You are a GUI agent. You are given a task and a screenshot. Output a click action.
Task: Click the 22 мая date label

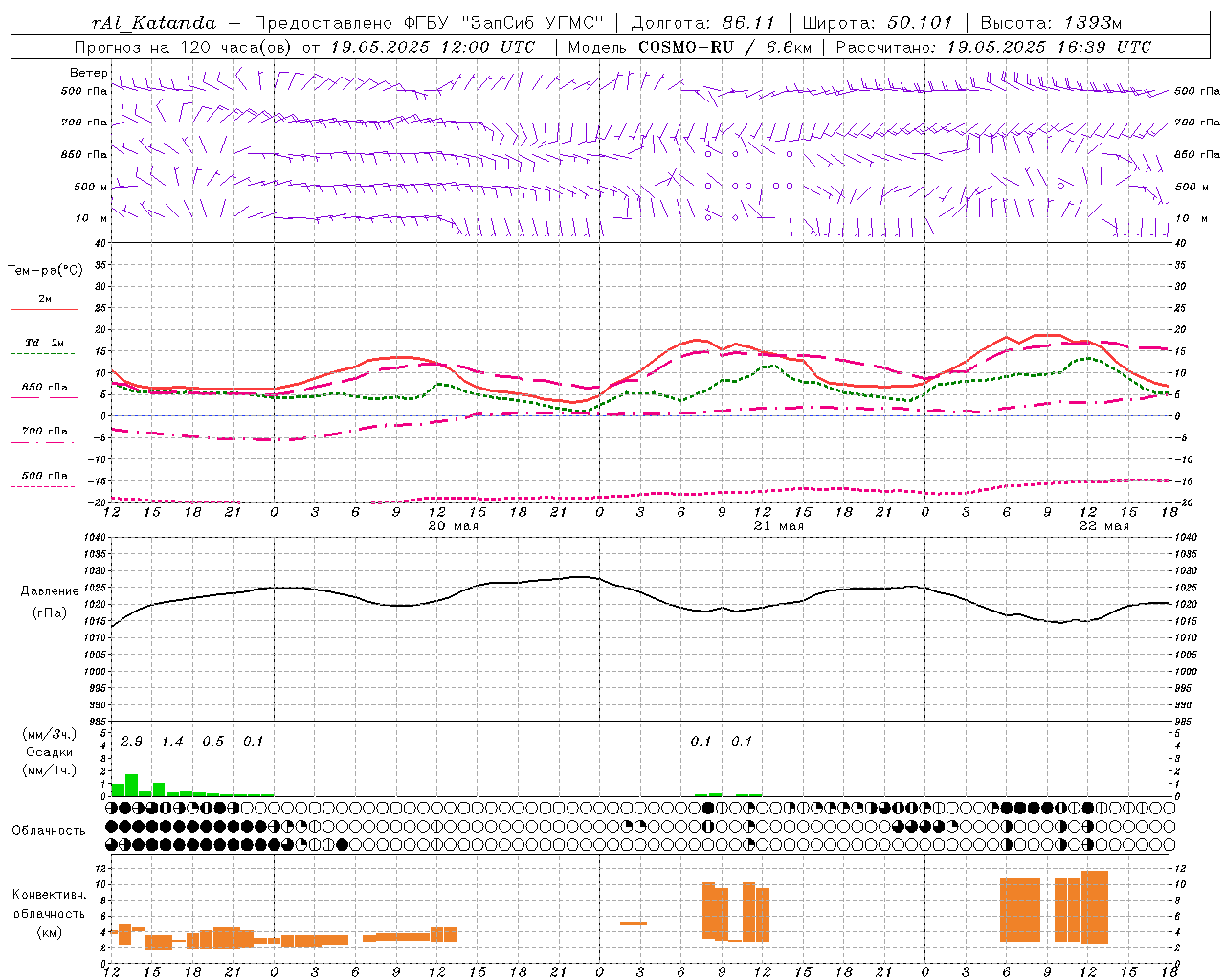pos(1104,525)
